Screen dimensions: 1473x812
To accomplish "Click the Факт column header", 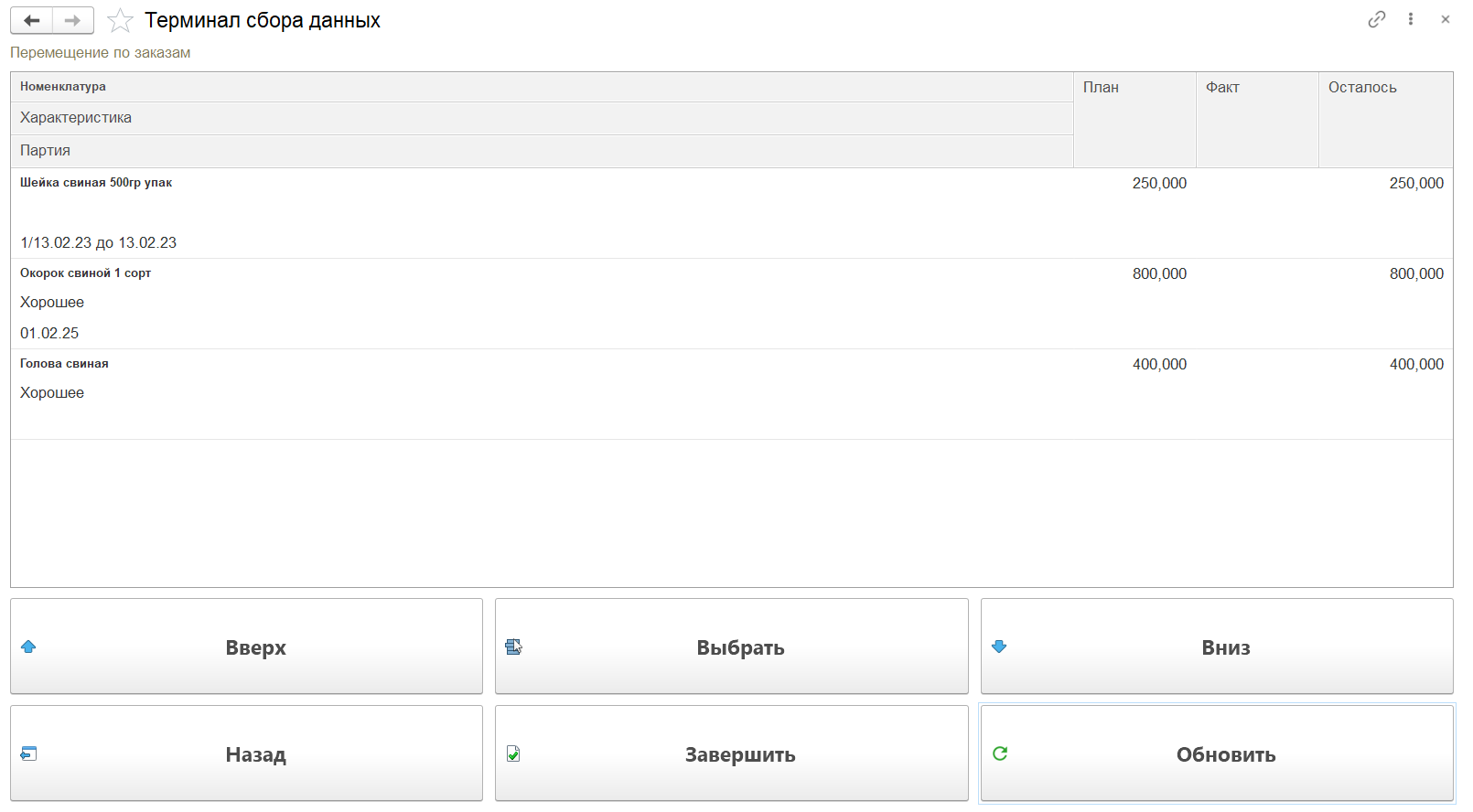I will 1222,88.
